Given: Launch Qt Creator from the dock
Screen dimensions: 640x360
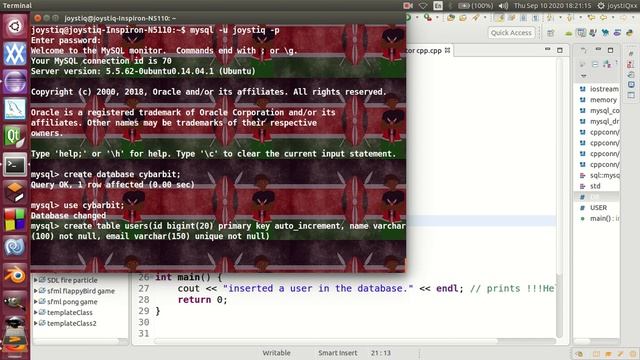Looking at the screenshot, I should [15, 136].
